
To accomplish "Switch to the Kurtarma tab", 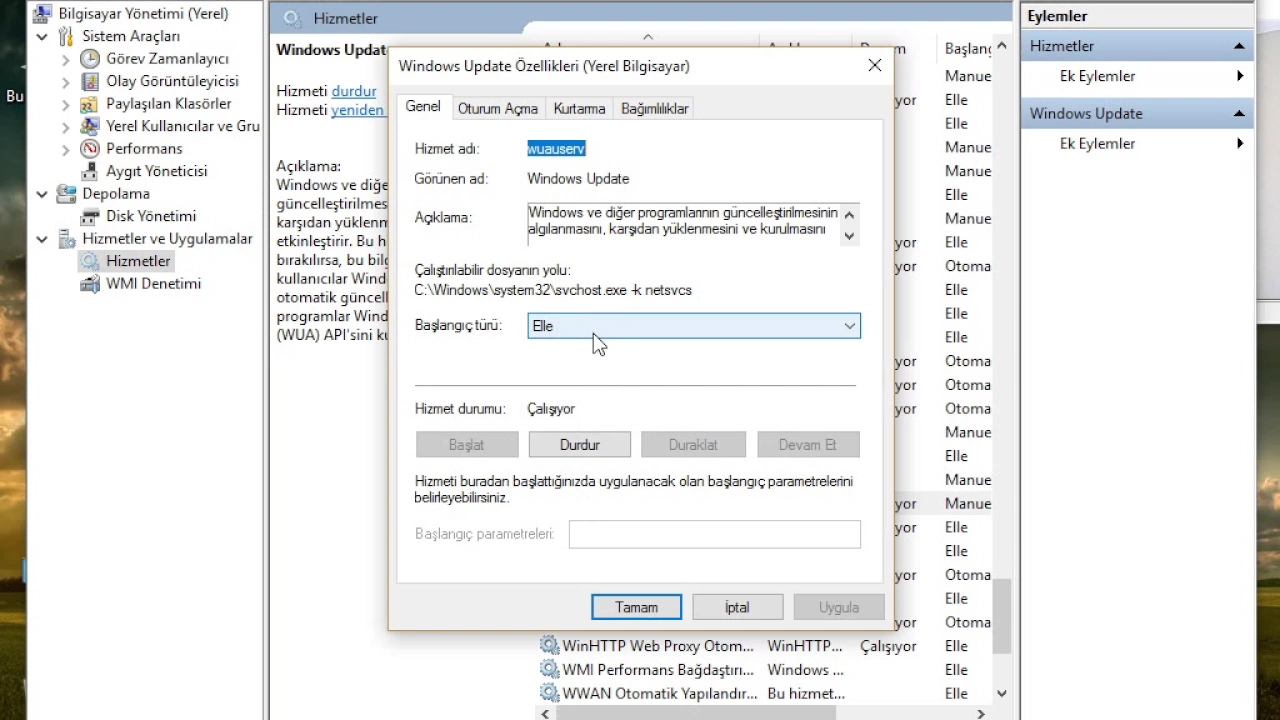I will coord(579,109).
